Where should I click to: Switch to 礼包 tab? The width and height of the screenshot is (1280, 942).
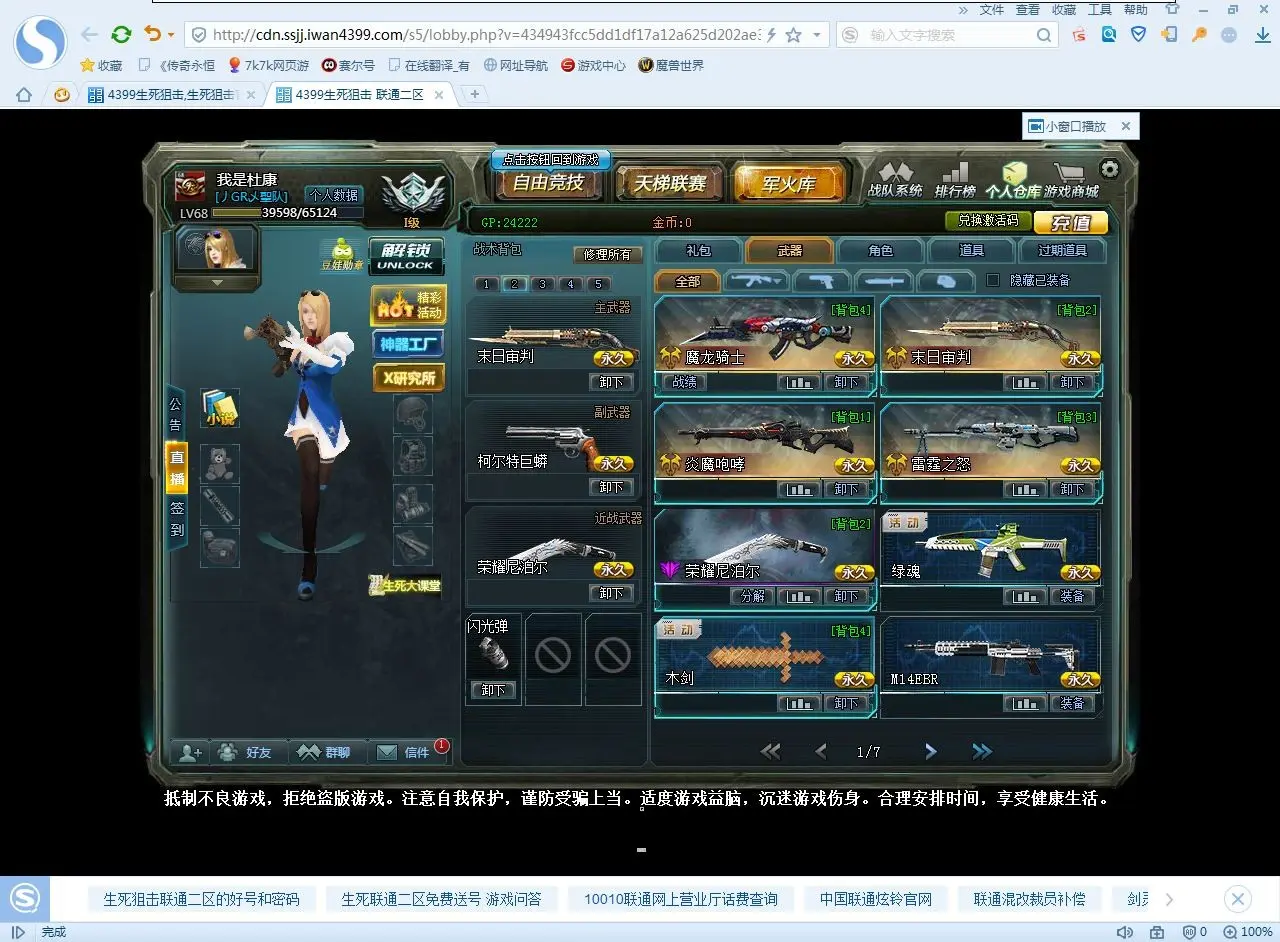(x=698, y=250)
